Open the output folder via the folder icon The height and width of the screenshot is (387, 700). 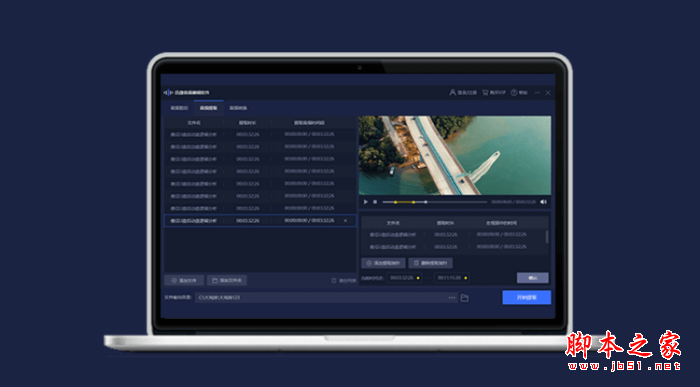[465, 298]
